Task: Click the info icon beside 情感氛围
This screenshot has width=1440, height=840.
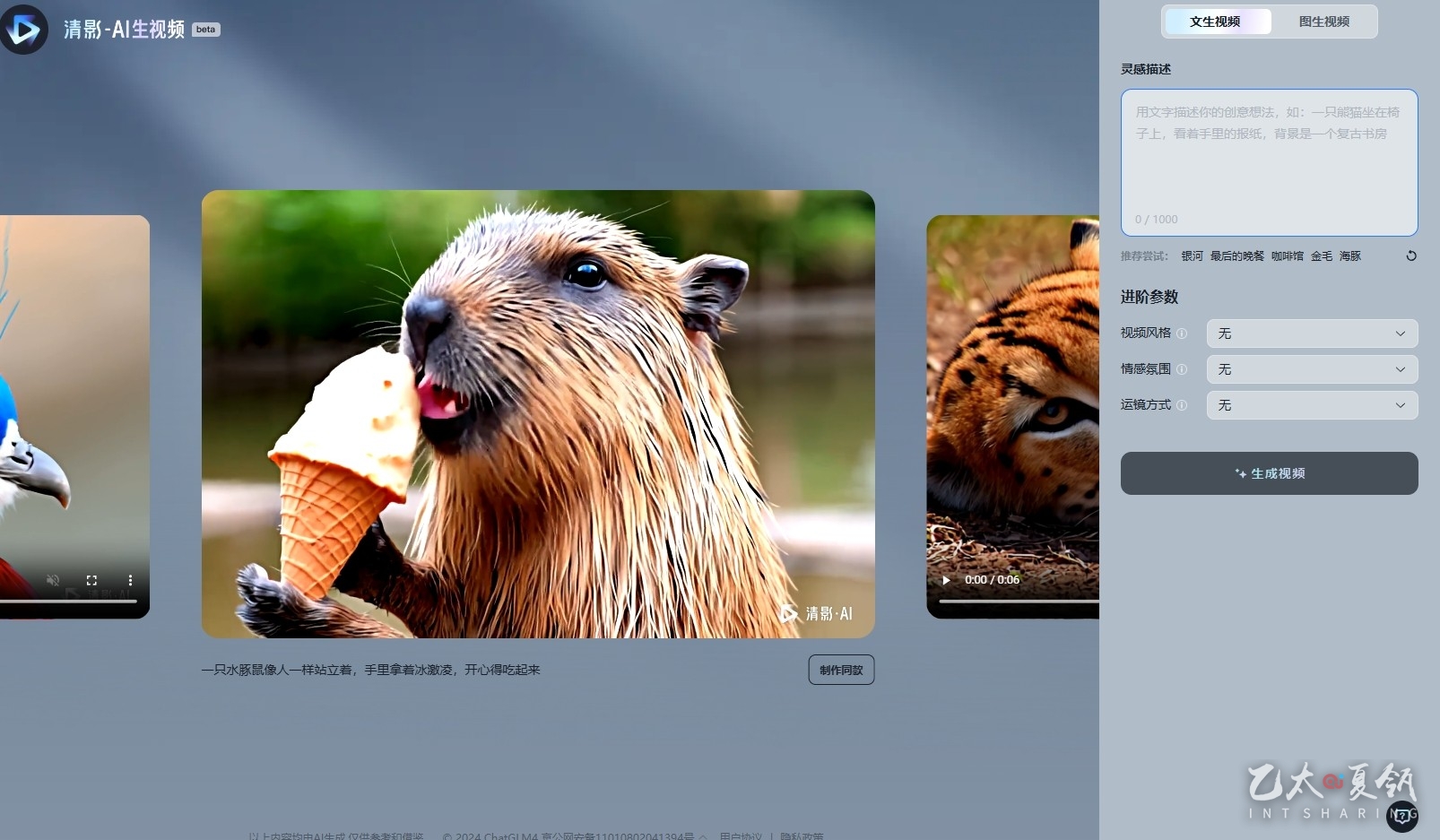Action: coord(1182,369)
